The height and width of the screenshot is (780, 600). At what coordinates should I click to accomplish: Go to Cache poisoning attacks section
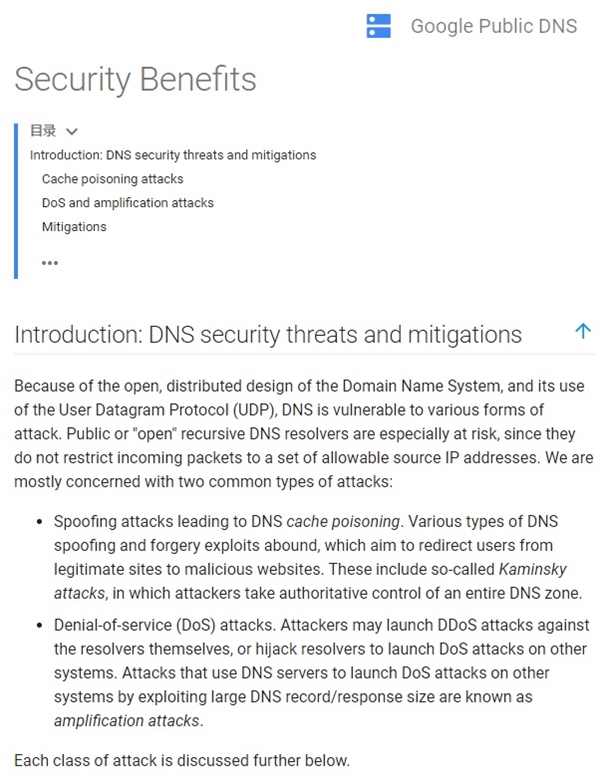coord(112,179)
